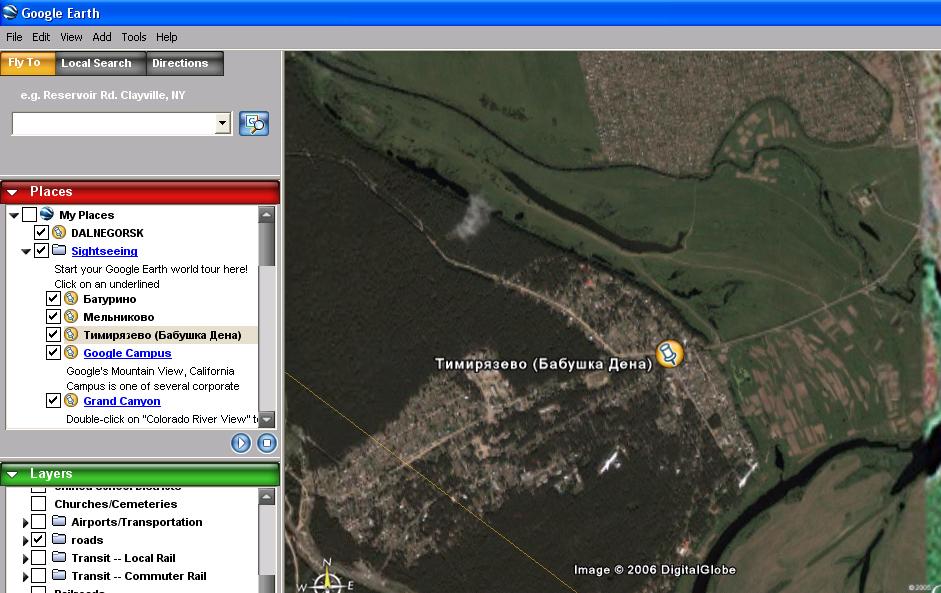Switch to the Directions tab

pyautogui.click(x=180, y=63)
